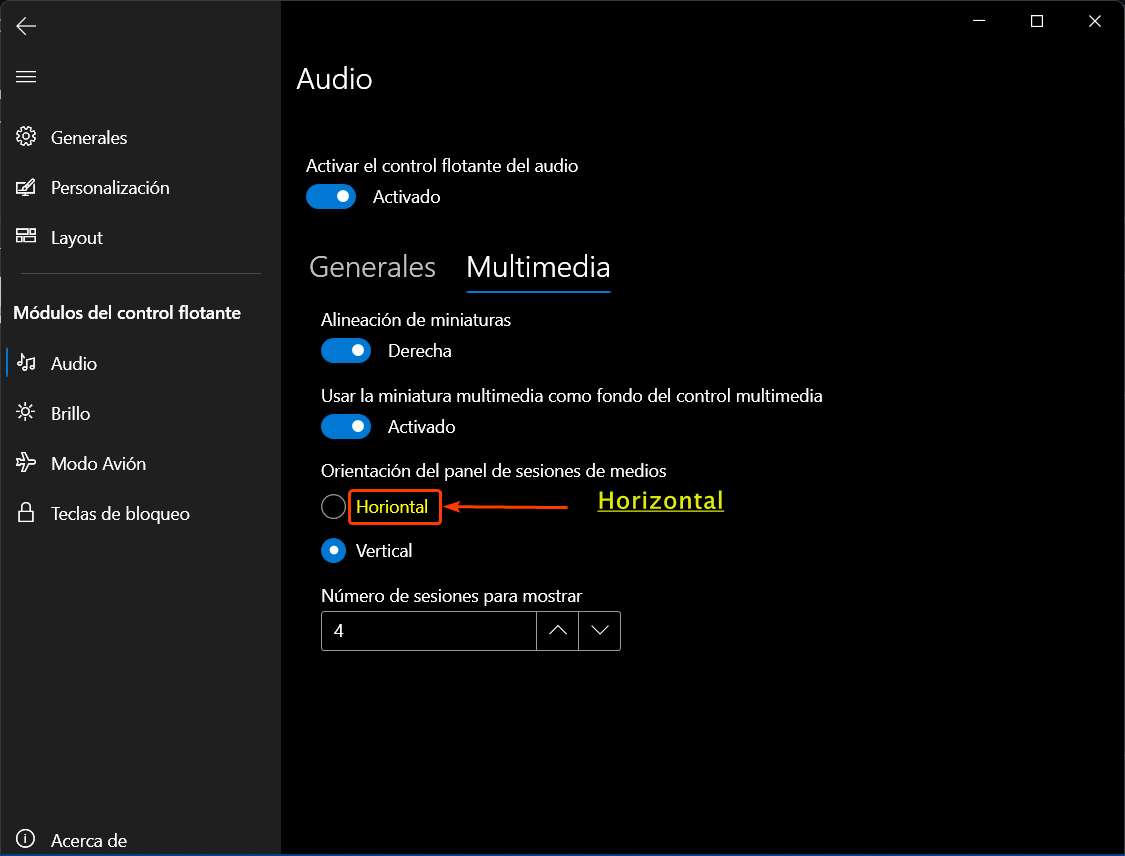Maximize the settings window
1125x856 pixels.
(1037, 21)
